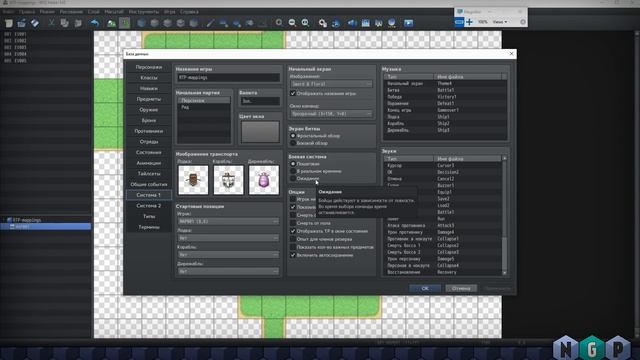Click 'Отмена' button in database dialog
The width and height of the screenshot is (640, 360).
point(461,288)
